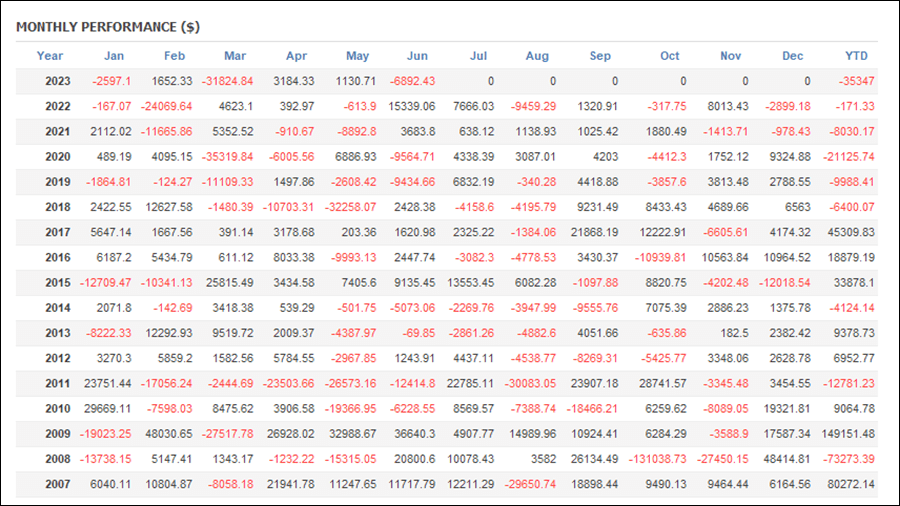Click the Monthly Performance ($) heading
900x506 pixels.
[x=108, y=27]
